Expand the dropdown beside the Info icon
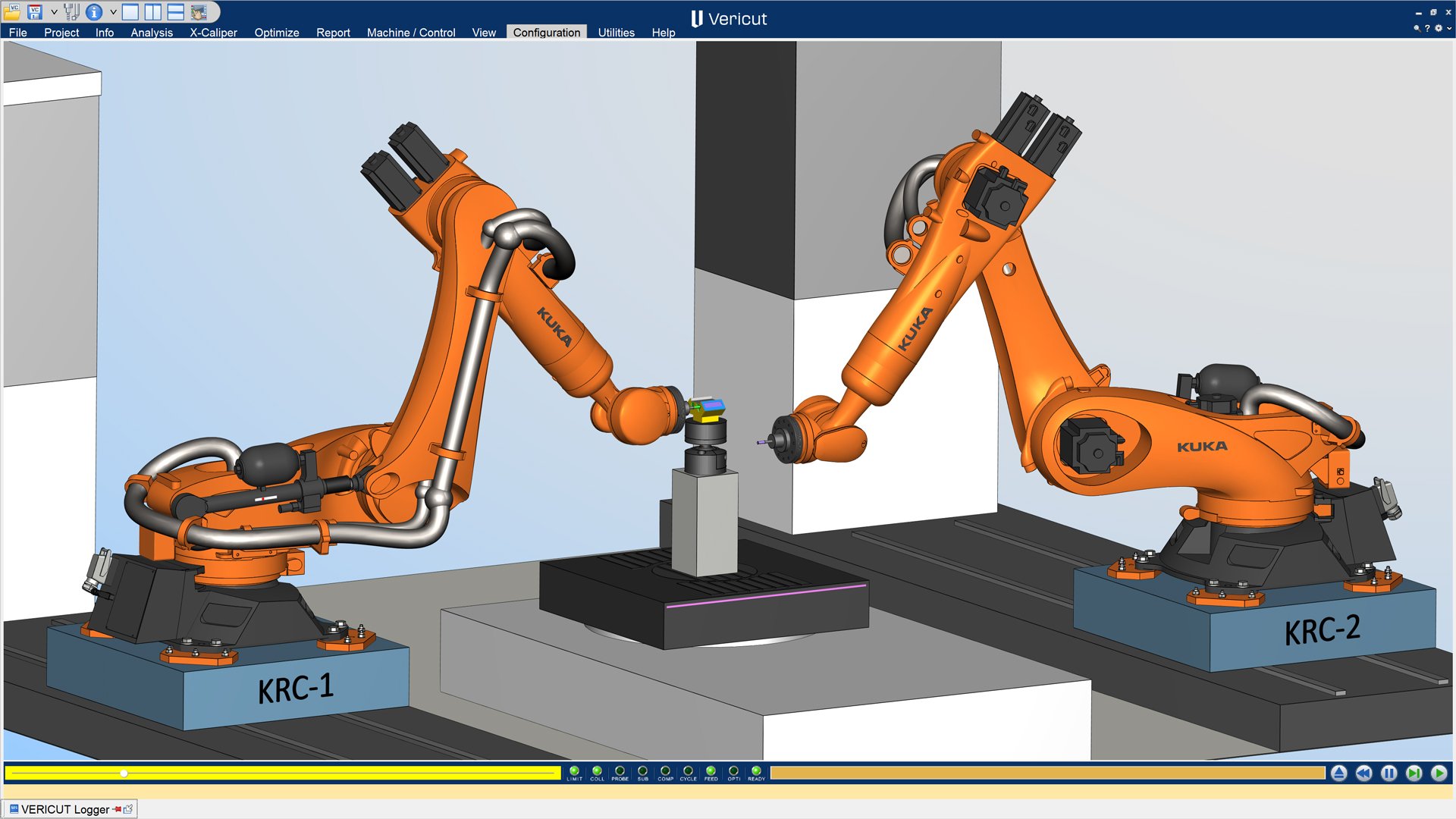Viewport: 1456px width, 819px height. (114, 11)
